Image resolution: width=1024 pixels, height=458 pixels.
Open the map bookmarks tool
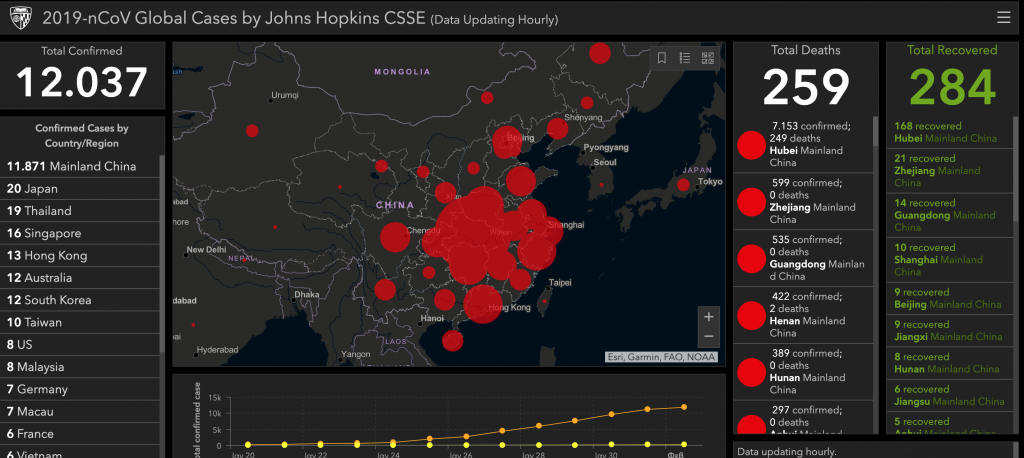tap(662, 58)
